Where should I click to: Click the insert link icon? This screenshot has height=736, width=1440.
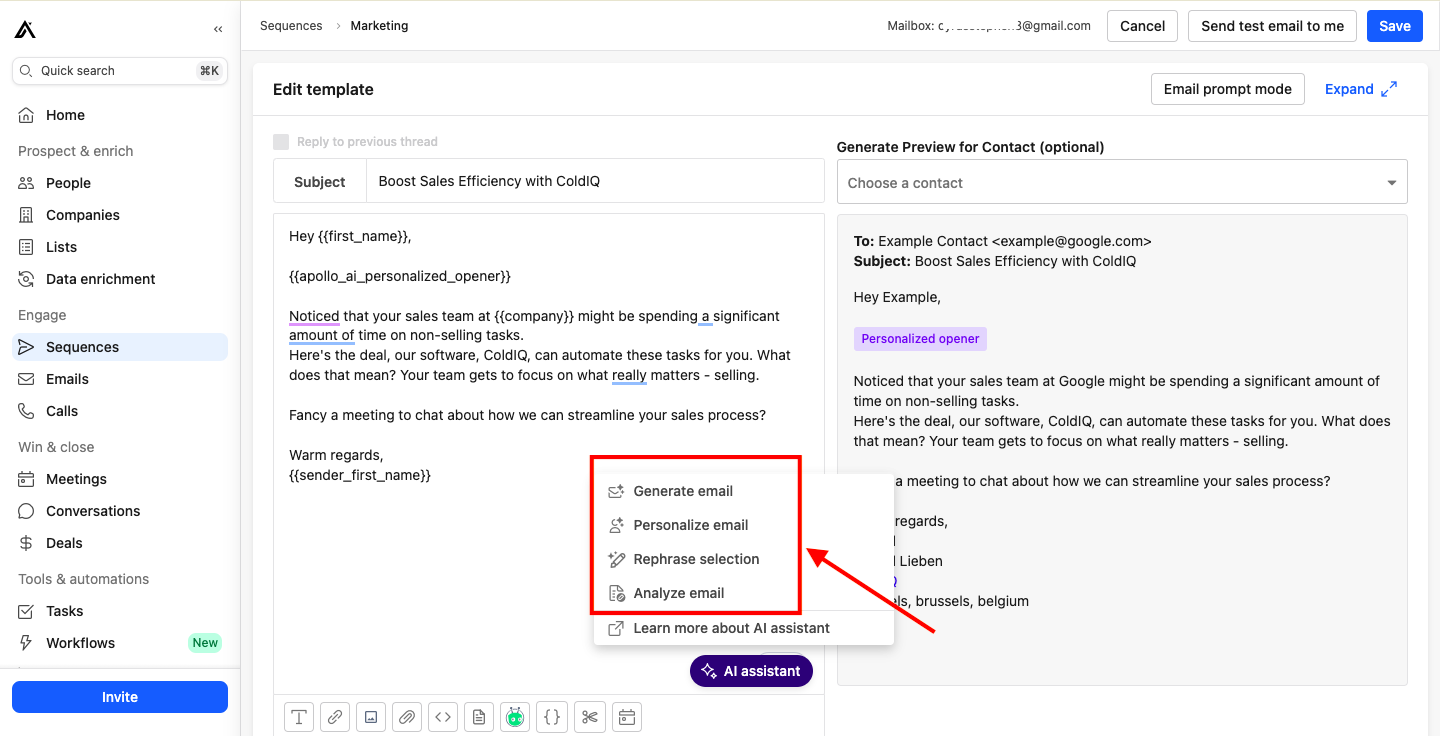coord(335,717)
